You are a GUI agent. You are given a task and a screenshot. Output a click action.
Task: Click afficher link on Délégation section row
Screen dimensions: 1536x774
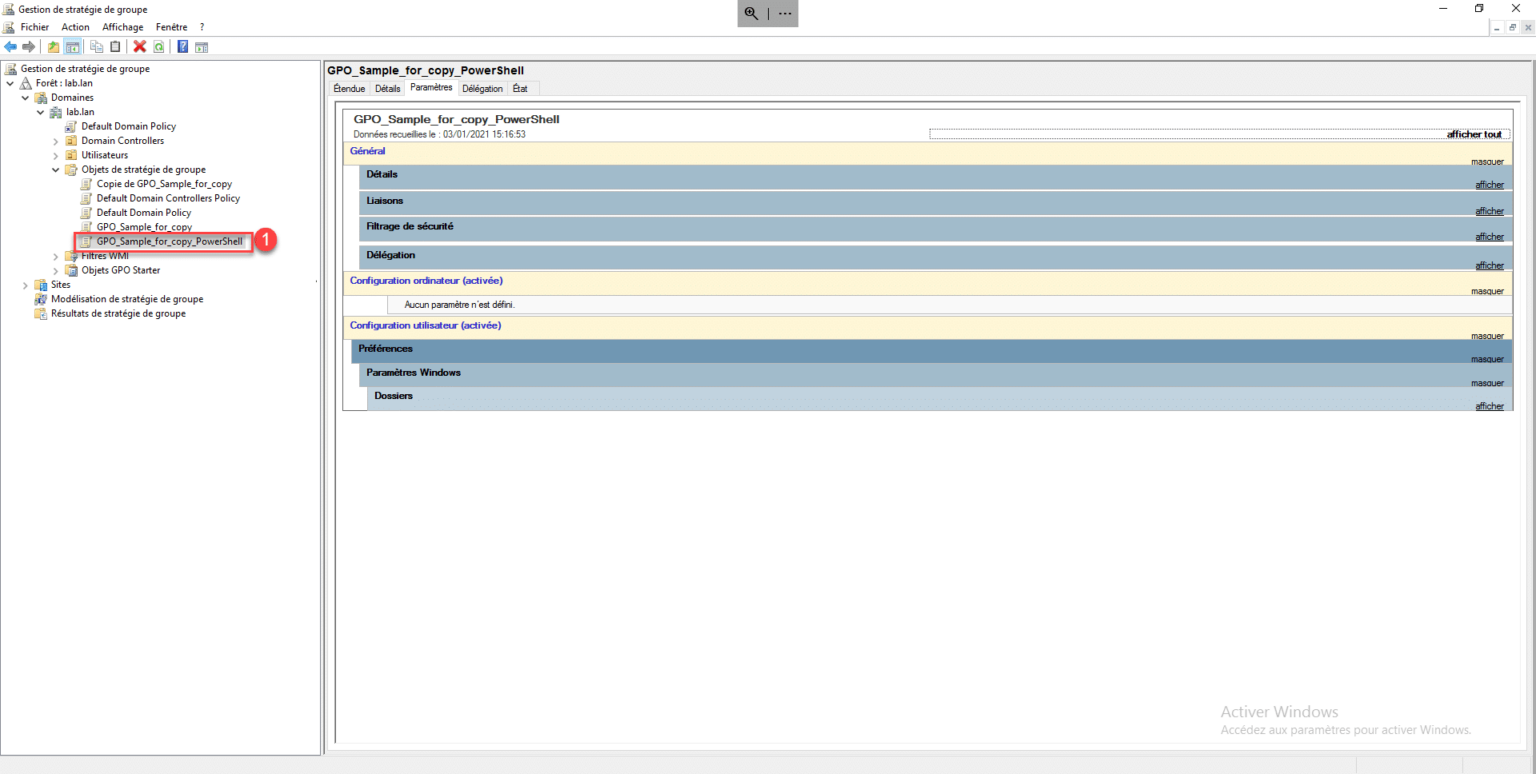(1489, 265)
